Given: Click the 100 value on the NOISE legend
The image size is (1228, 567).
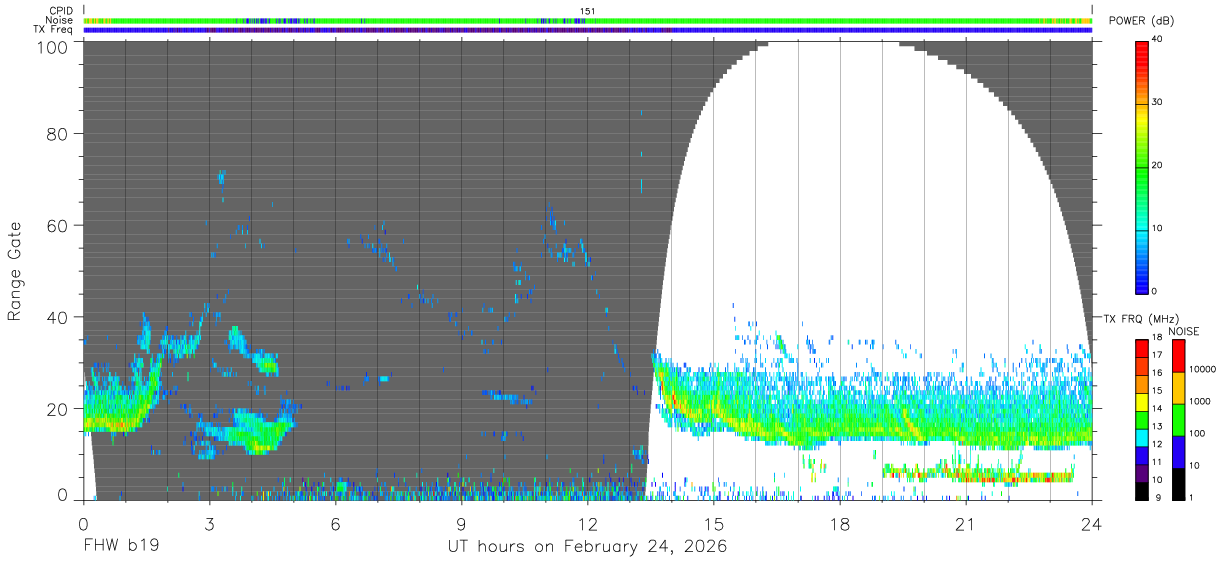Looking at the screenshot, I should 1196,433.
